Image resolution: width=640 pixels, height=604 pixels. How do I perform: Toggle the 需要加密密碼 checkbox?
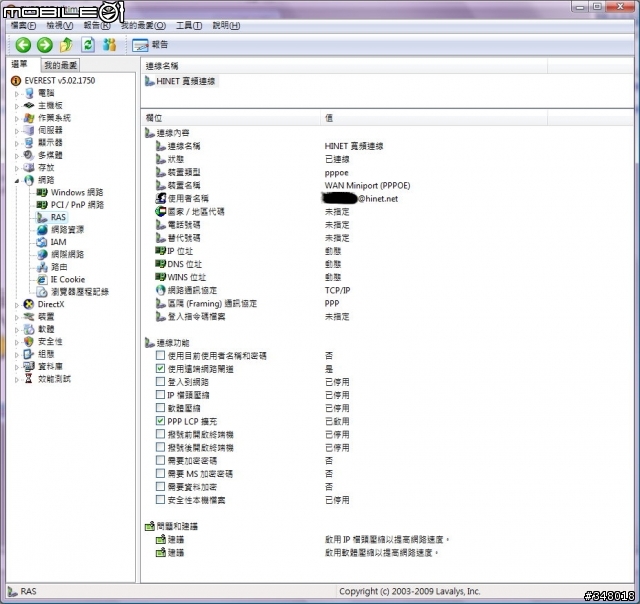click(160, 460)
